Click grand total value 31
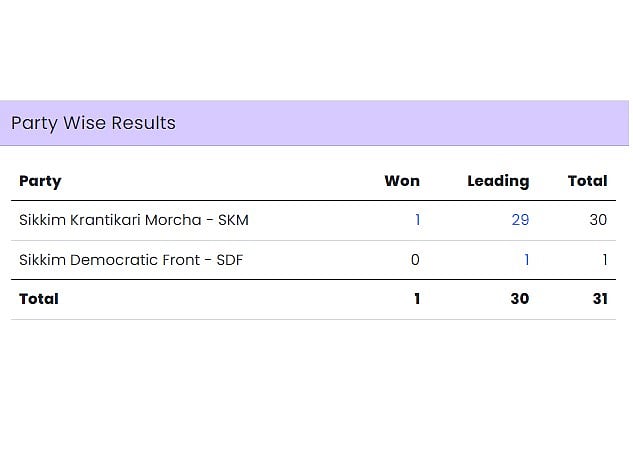633x451 pixels. point(600,299)
